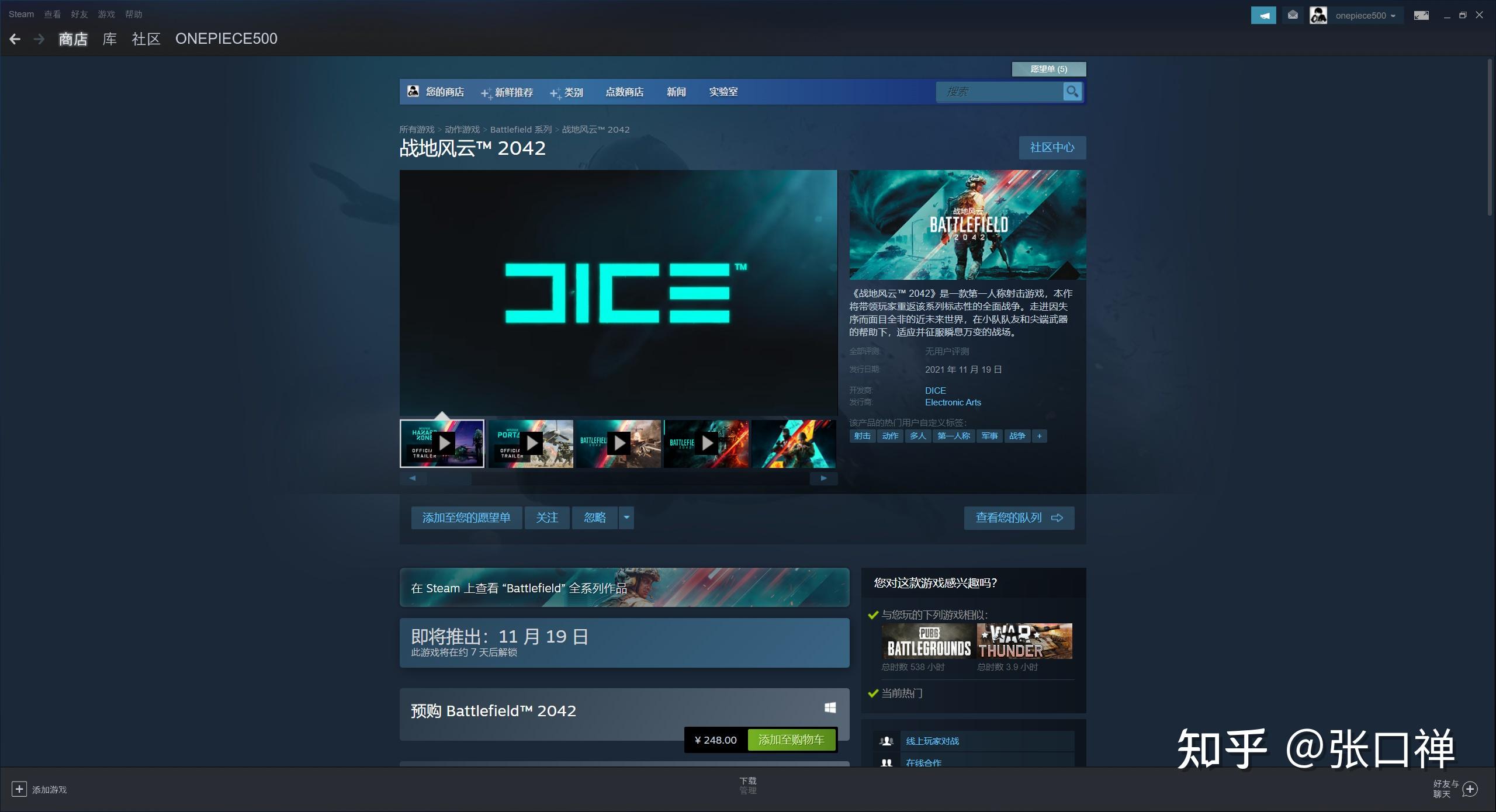Toggle follow with the 关注 button
This screenshot has width=1496, height=812.
[x=546, y=518]
